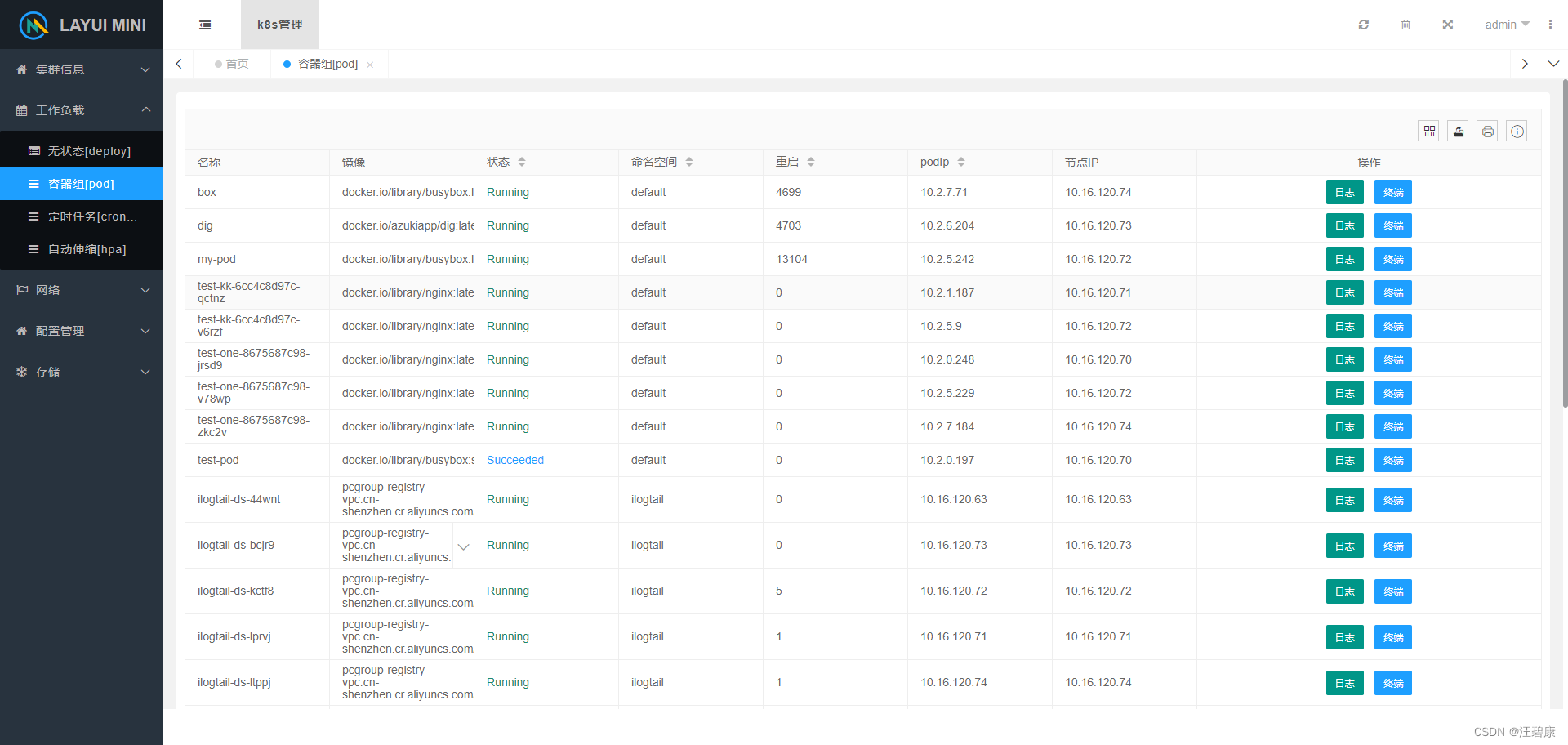Viewport: 1568px width, 745px height.
Task: View 日志 for pod my-pod
Action: click(1345, 260)
